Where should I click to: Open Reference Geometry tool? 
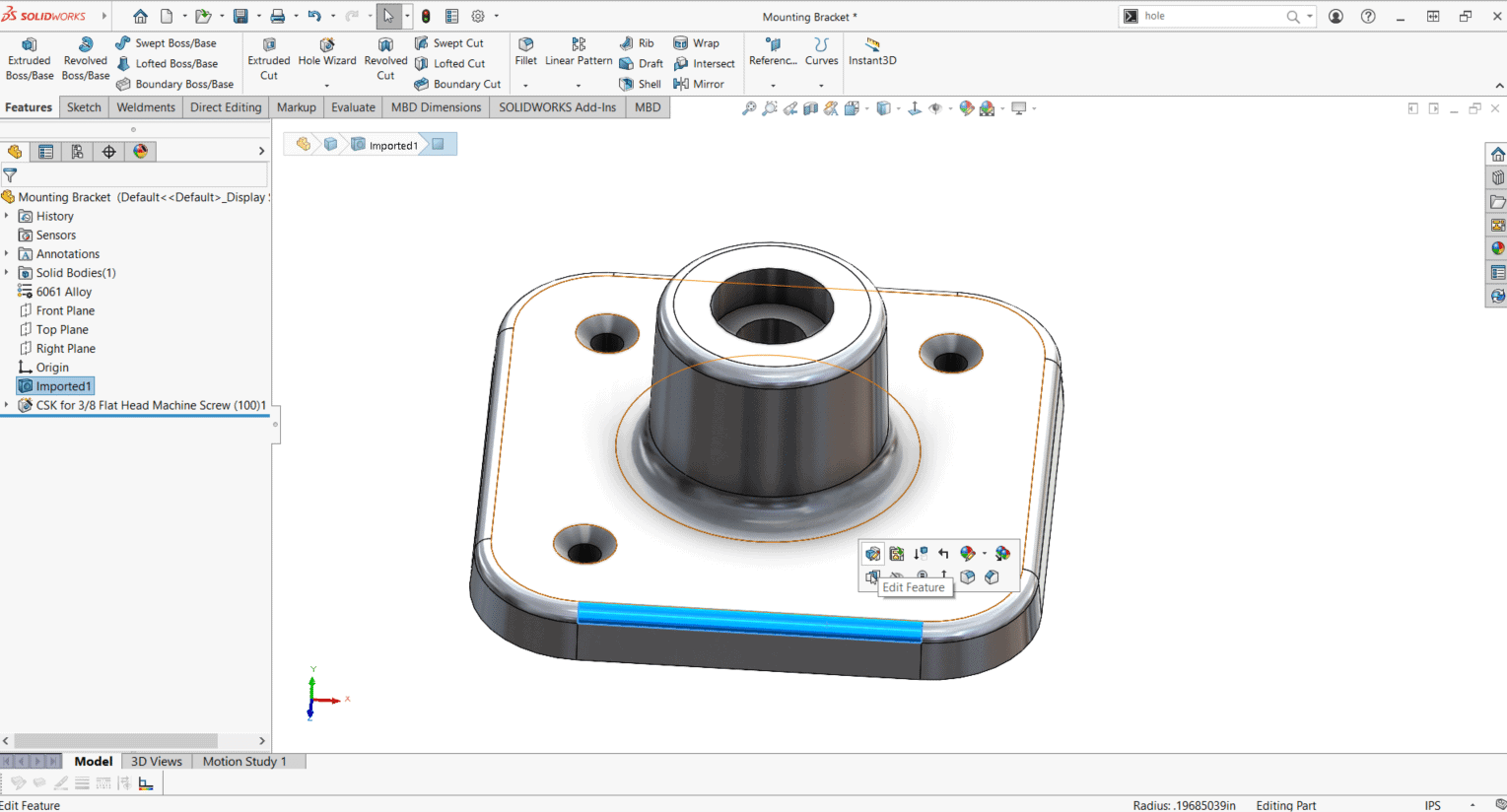pos(773,53)
